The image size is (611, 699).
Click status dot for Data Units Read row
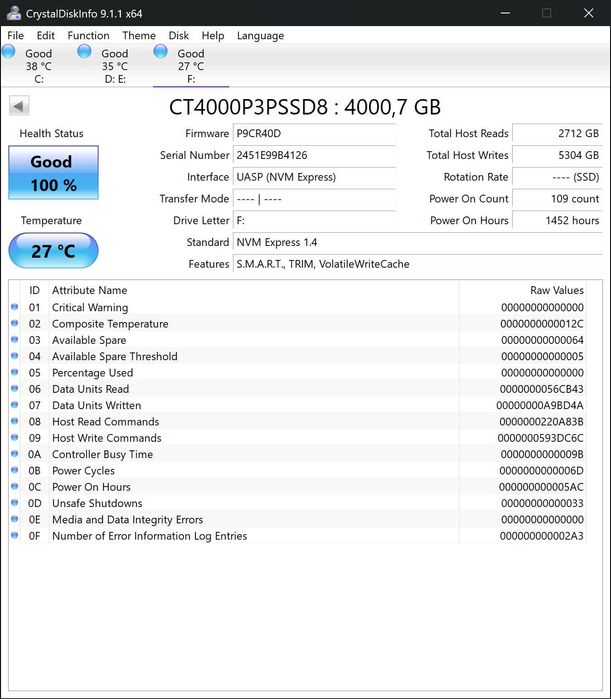[x=15, y=388]
